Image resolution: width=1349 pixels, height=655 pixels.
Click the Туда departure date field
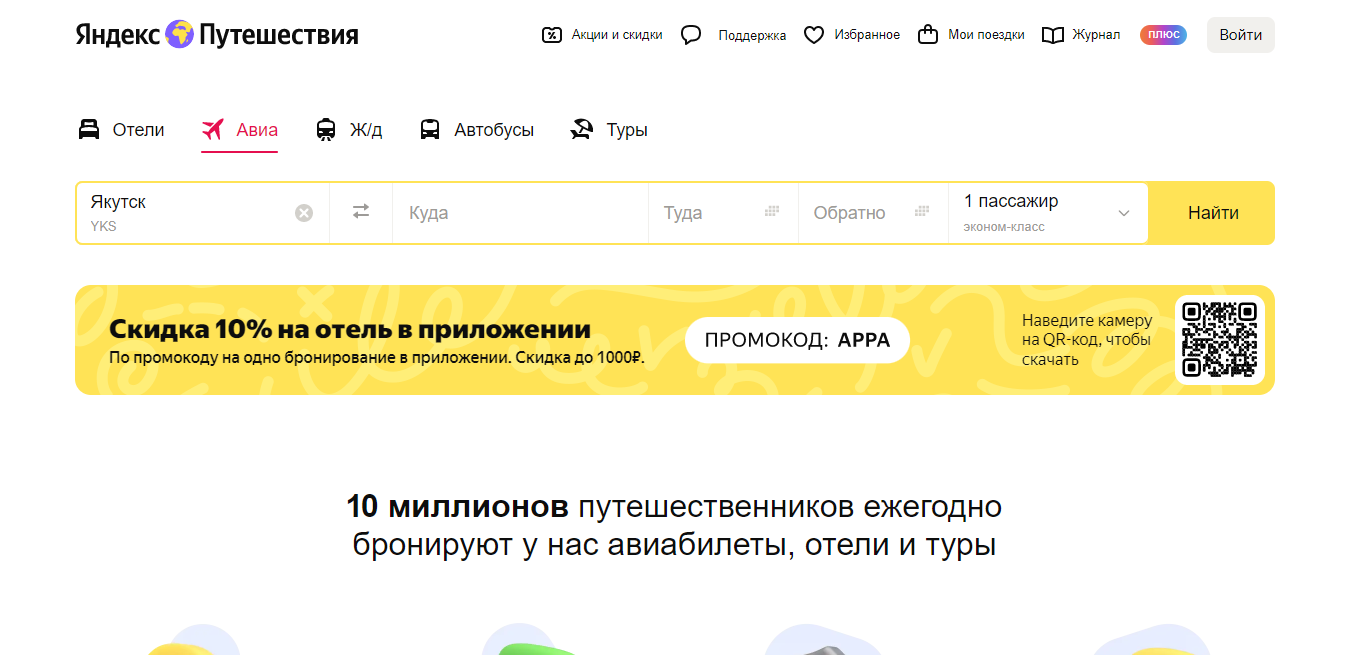point(723,213)
